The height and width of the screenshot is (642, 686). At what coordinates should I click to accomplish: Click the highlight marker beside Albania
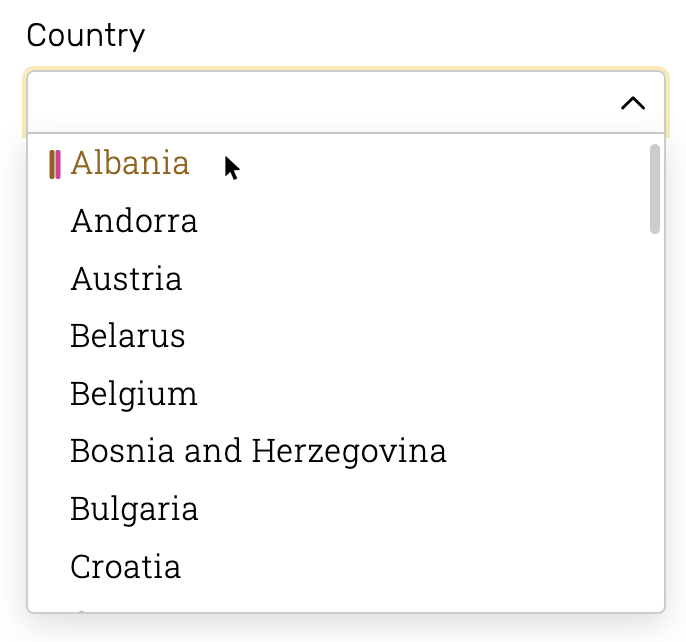coord(55,165)
